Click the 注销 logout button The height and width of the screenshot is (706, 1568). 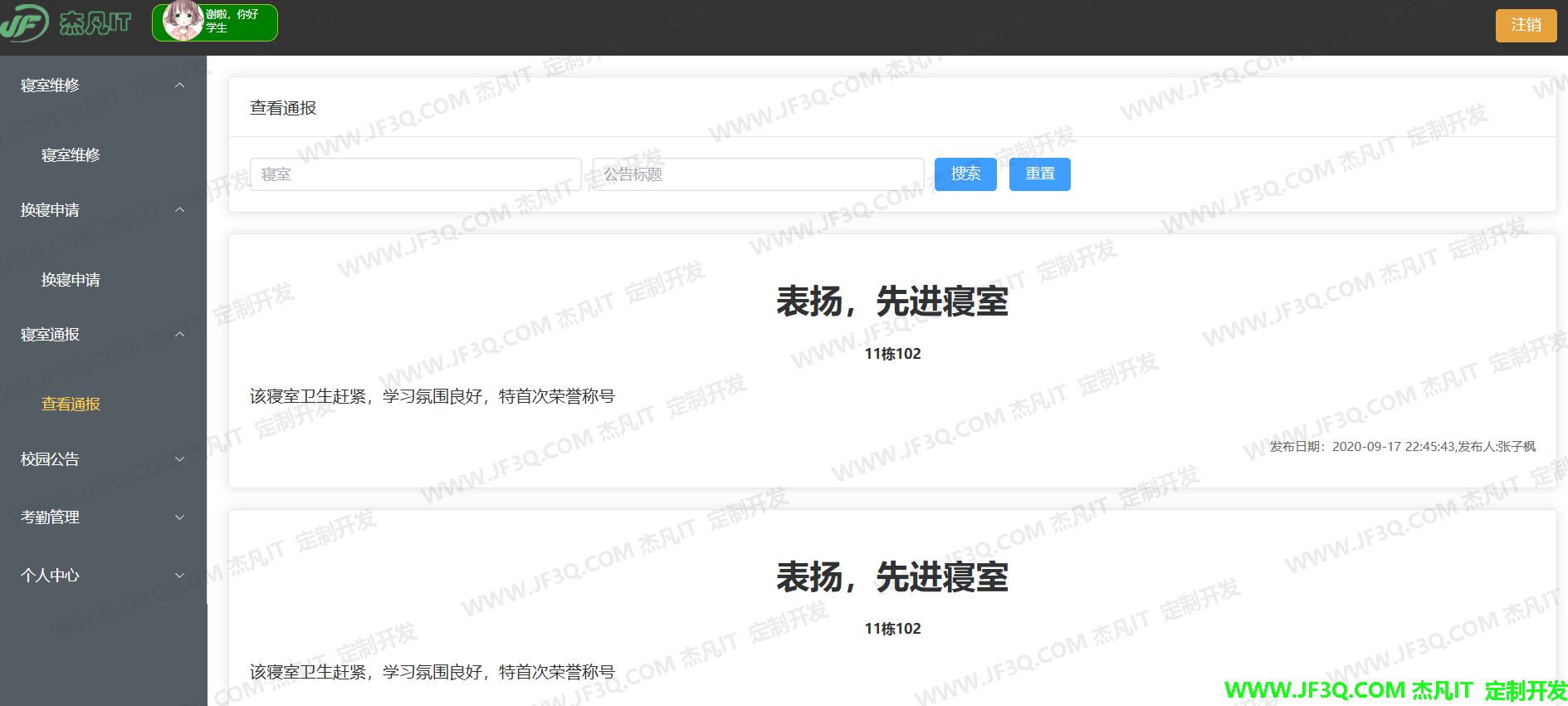pyautogui.click(x=1526, y=25)
